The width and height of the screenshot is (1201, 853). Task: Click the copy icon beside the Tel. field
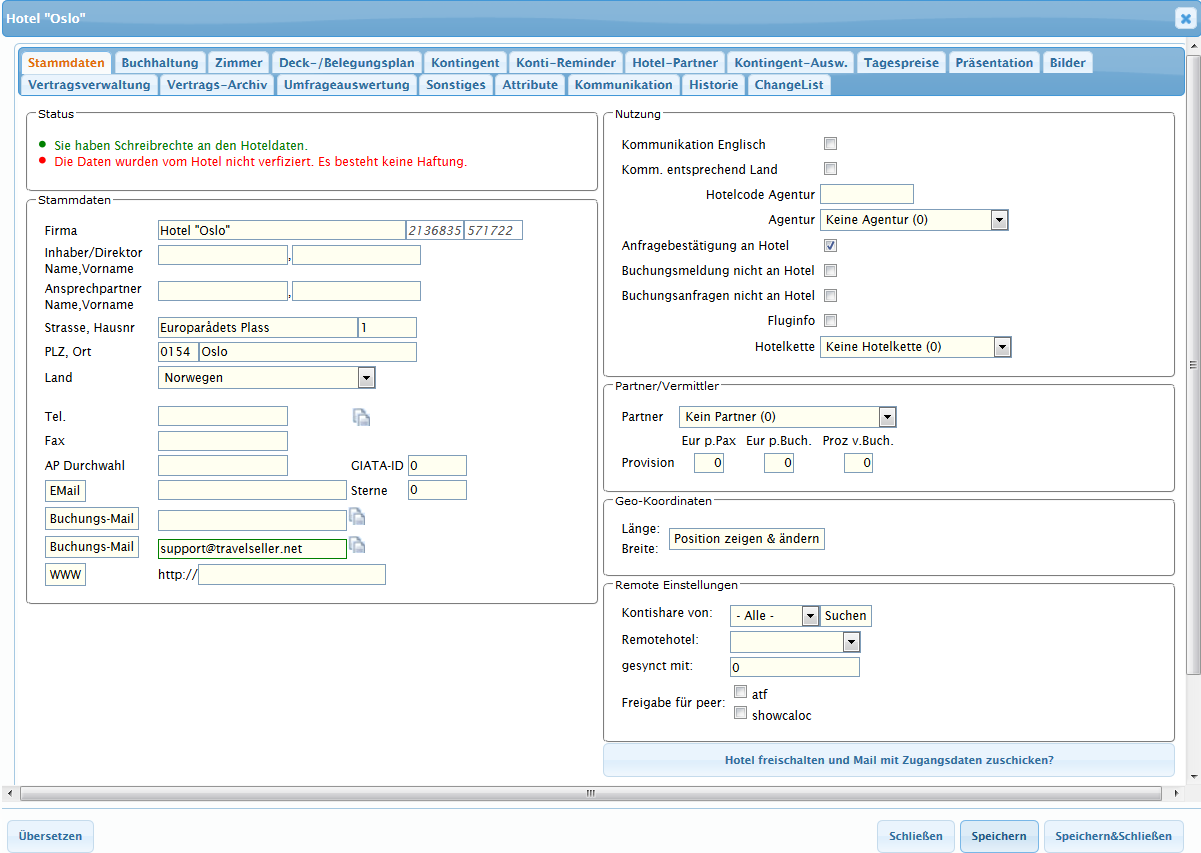(361, 418)
